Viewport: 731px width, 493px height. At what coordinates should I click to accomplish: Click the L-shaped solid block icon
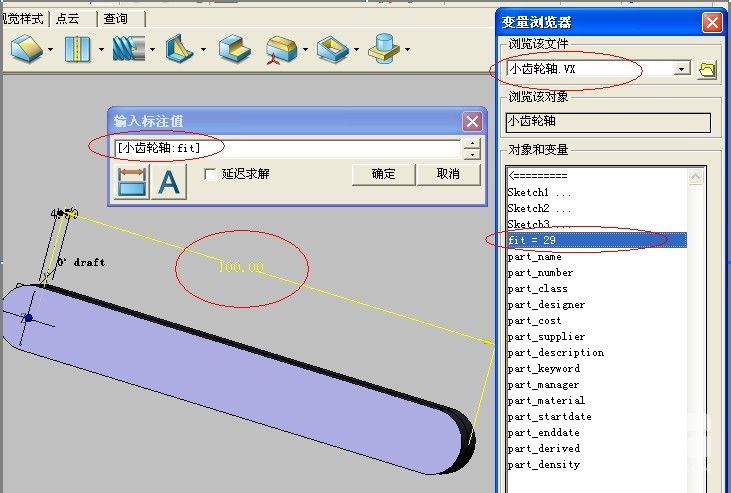233,47
